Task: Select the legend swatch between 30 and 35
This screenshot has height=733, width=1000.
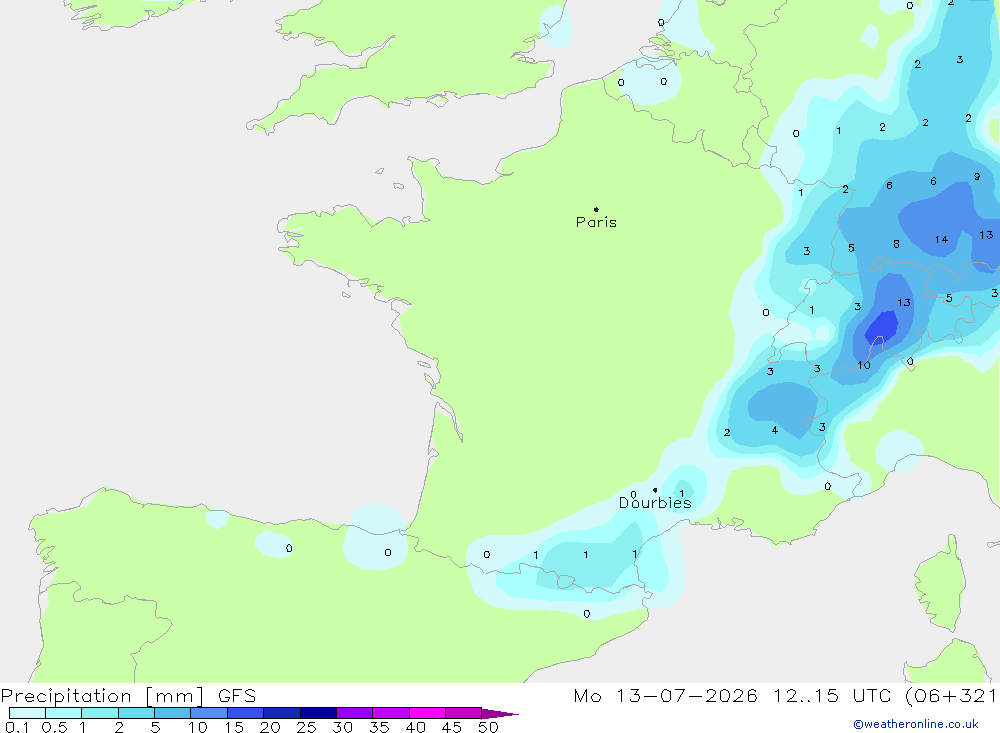Action: (x=355, y=713)
